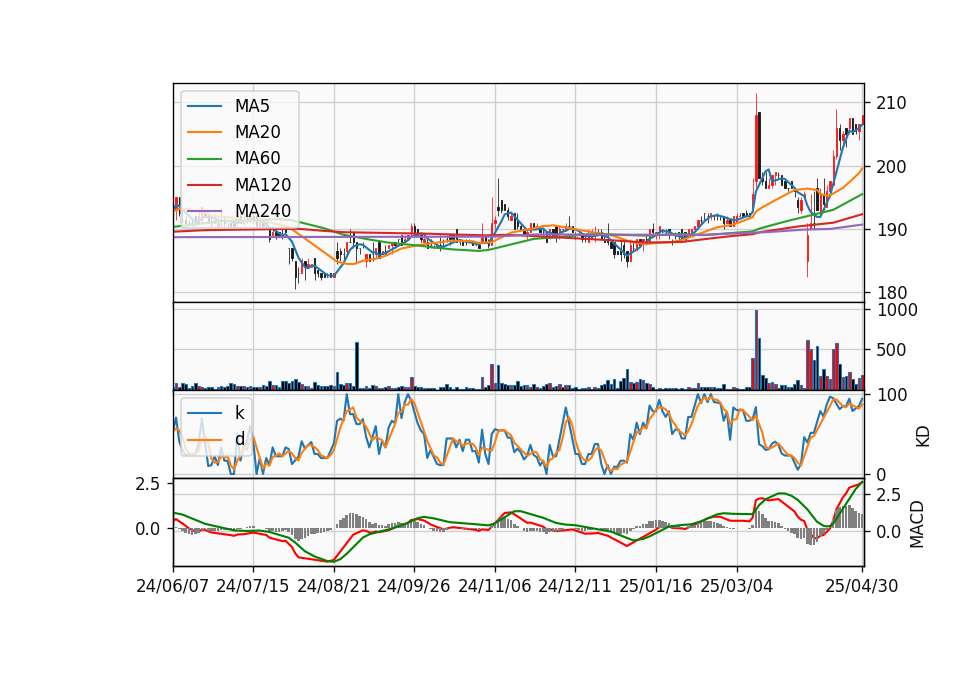Click the red MA120 legend line sample
This screenshot has width=960, height=690.
[x=204, y=185]
